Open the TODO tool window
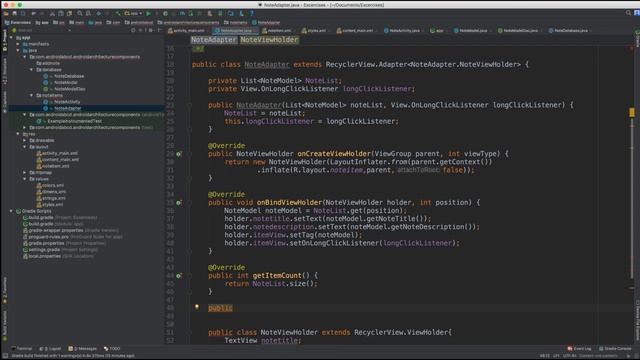This screenshot has height=360, width=640. pyautogui.click(x=112, y=349)
